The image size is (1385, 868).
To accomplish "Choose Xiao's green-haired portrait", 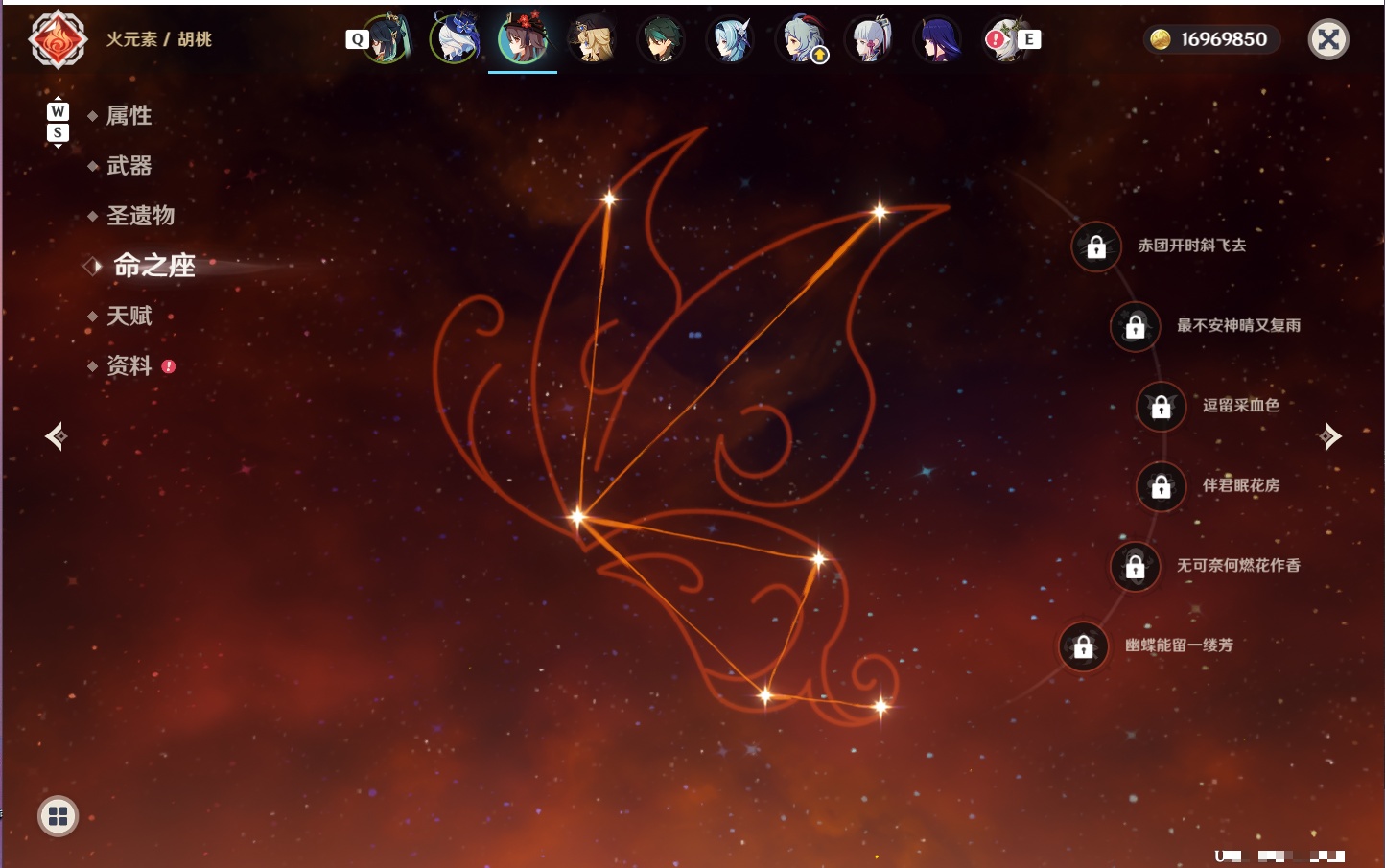I will [661, 39].
